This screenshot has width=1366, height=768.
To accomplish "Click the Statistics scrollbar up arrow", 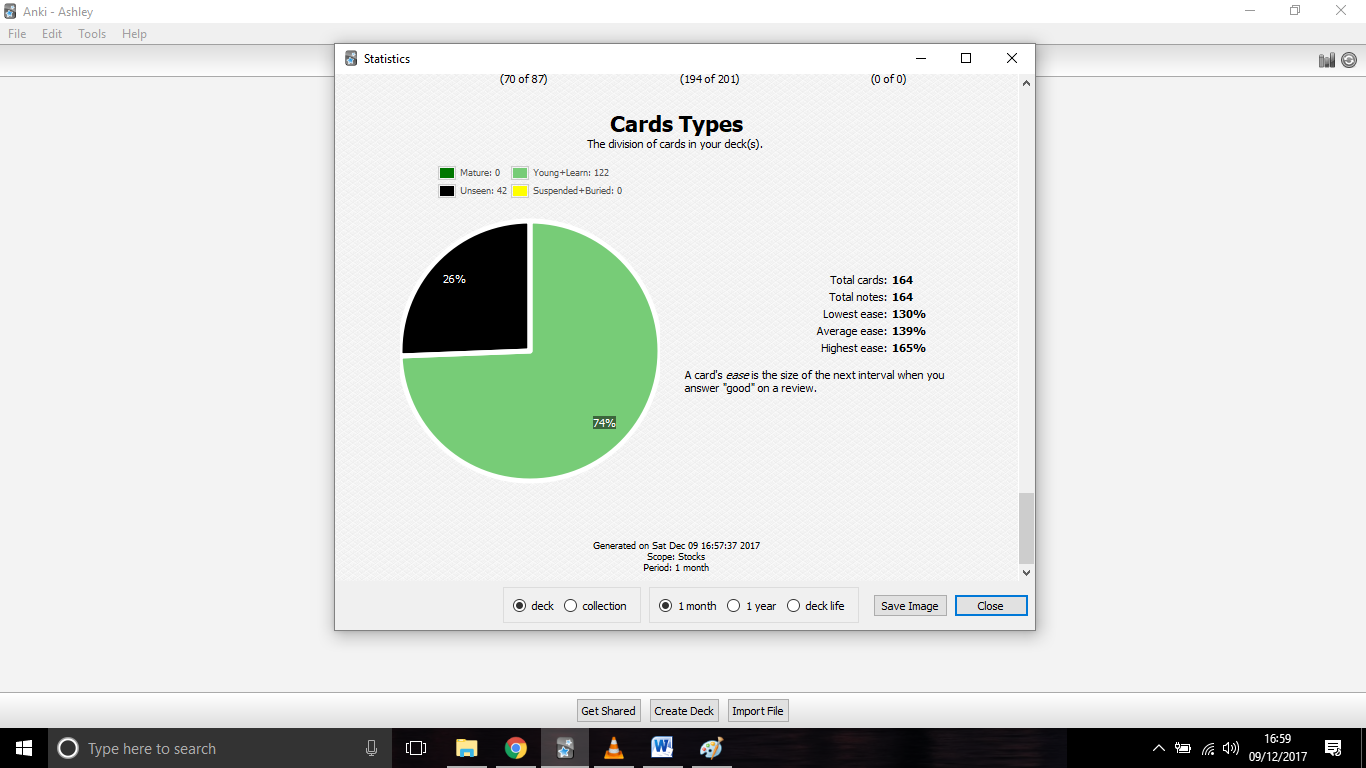I will coord(1026,83).
